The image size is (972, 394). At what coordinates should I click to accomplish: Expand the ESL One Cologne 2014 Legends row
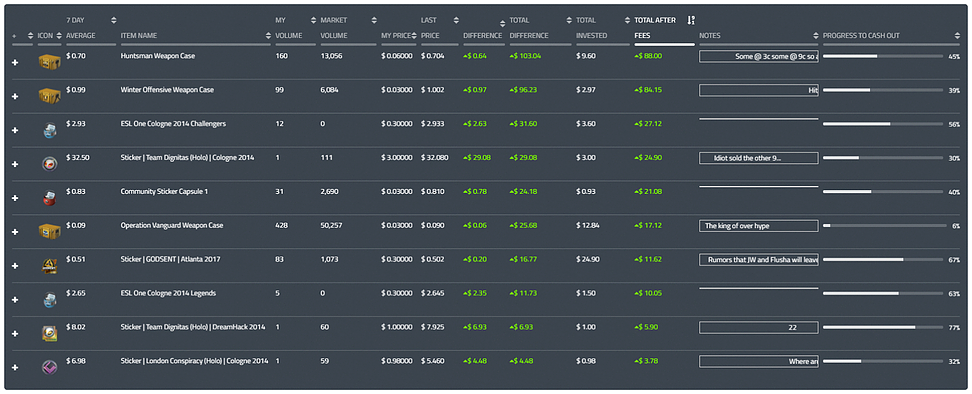click(15, 300)
